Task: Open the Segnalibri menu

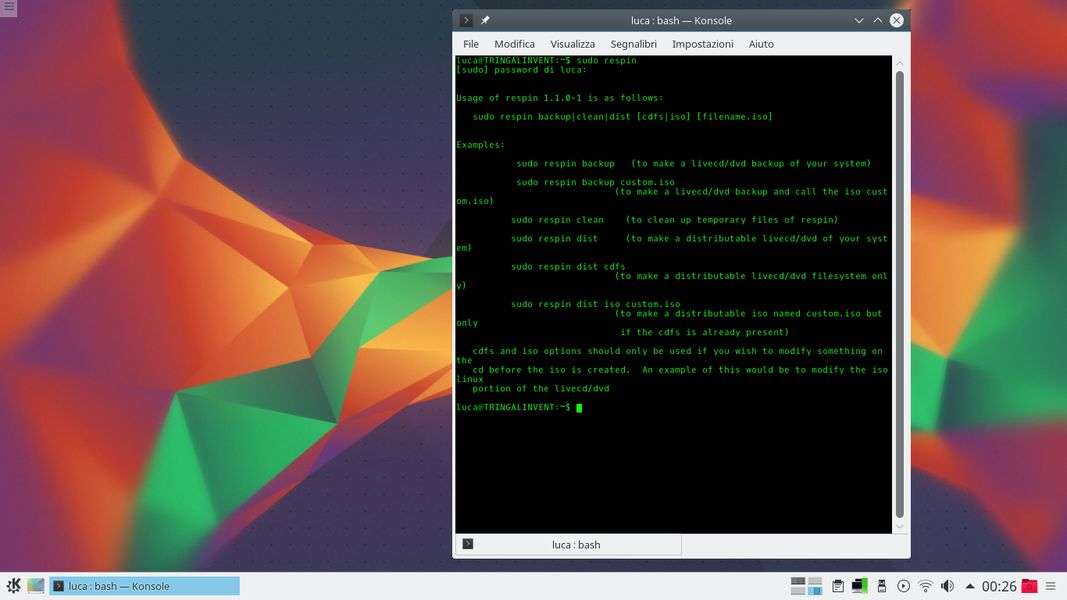Action: tap(634, 44)
